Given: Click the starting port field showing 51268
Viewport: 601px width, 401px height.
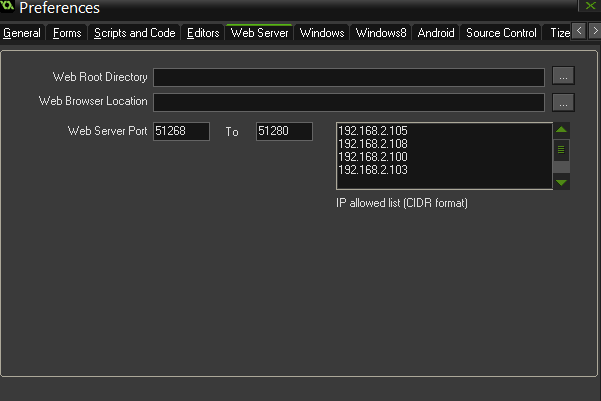Looking at the screenshot, I should [181, 131].
